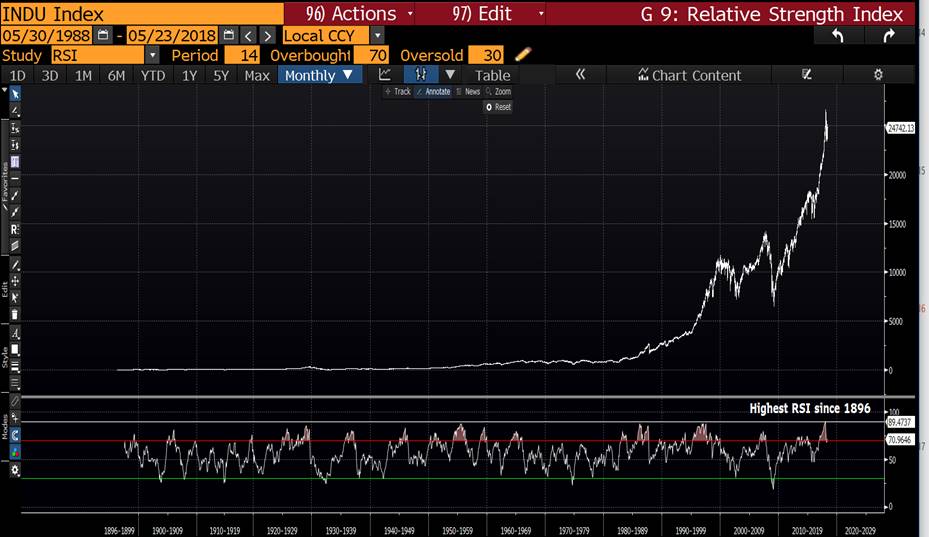Open the fill color style swatch

coord(15,350)
